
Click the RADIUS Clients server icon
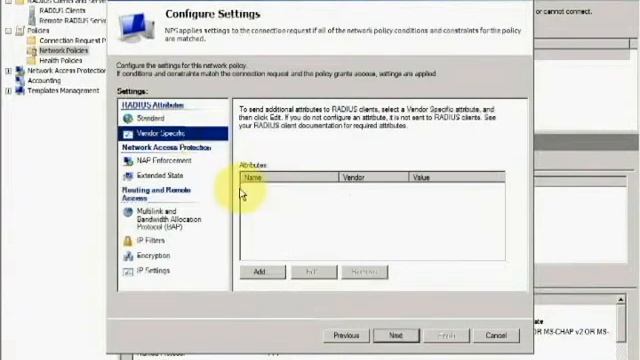(x=32, y=11)
